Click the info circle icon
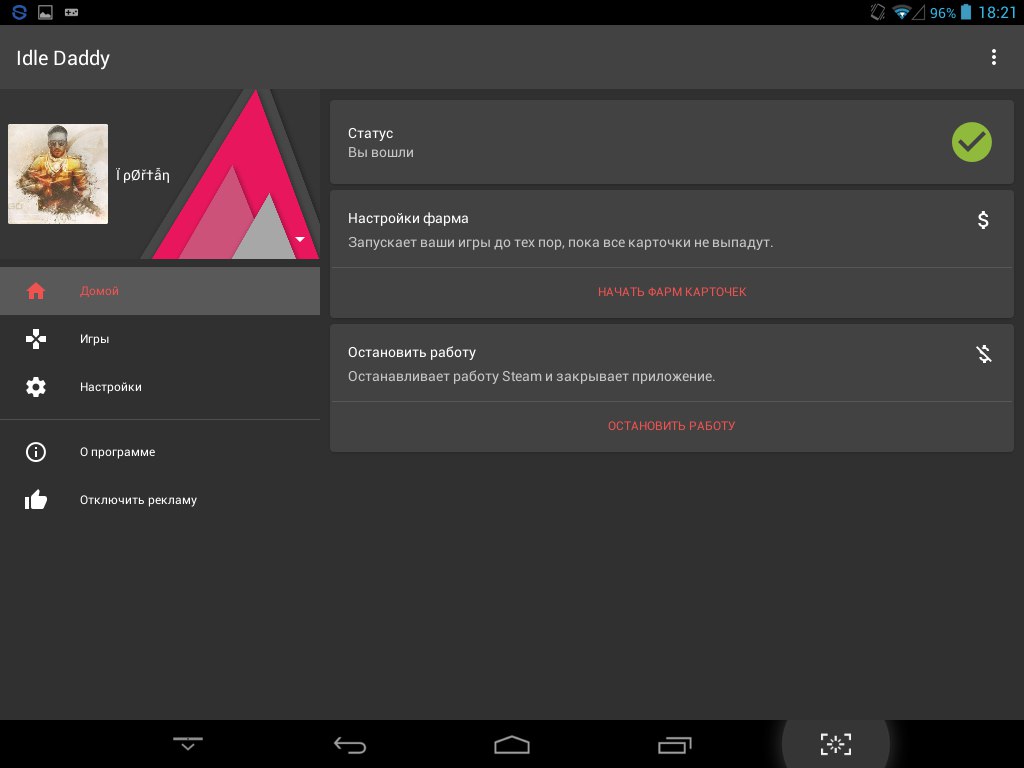Image resolution: width=1024 pixels, height=768 pixels. 36,452
